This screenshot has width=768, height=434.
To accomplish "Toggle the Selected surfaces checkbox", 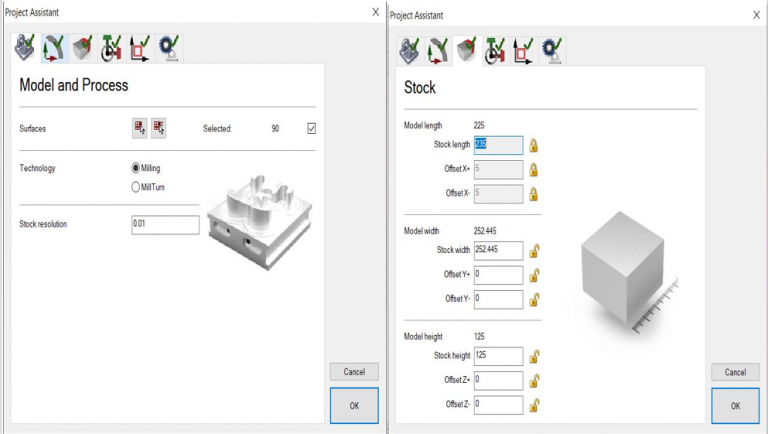I will click(312, 128).
